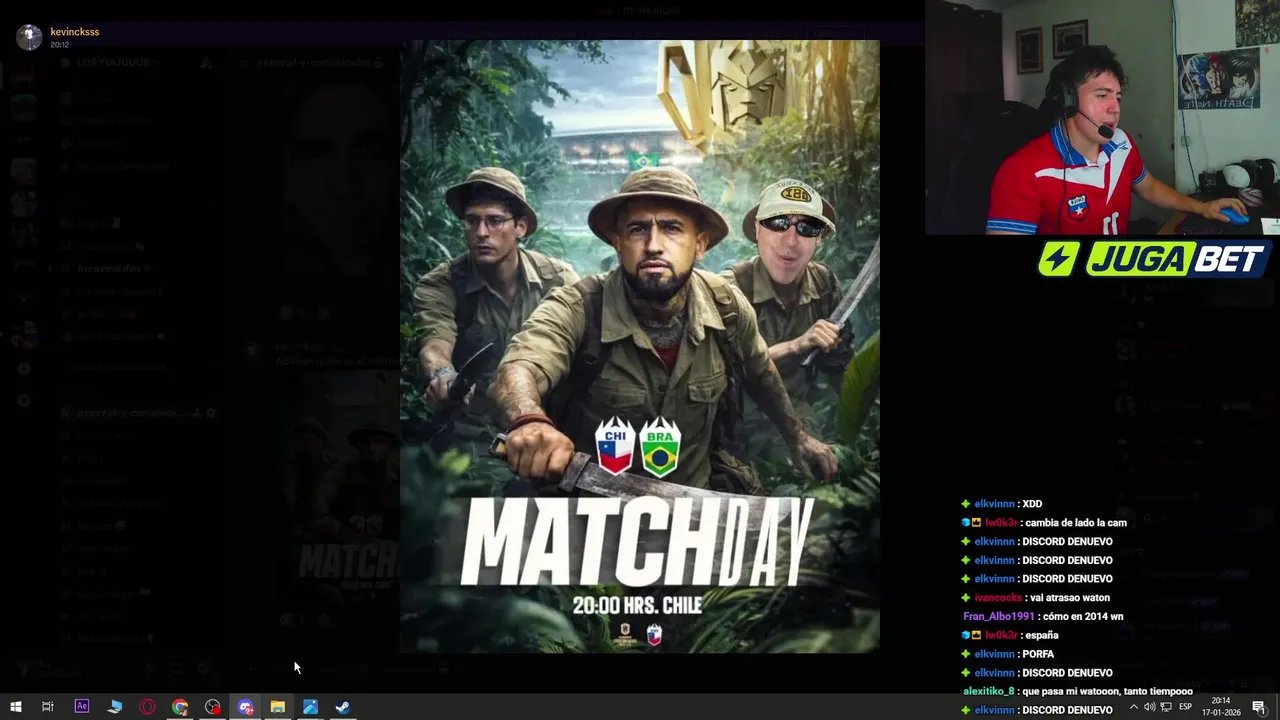Open the Windows Start menu
1280x720 pixels.
pyautogui.click(x=15, y=707)
